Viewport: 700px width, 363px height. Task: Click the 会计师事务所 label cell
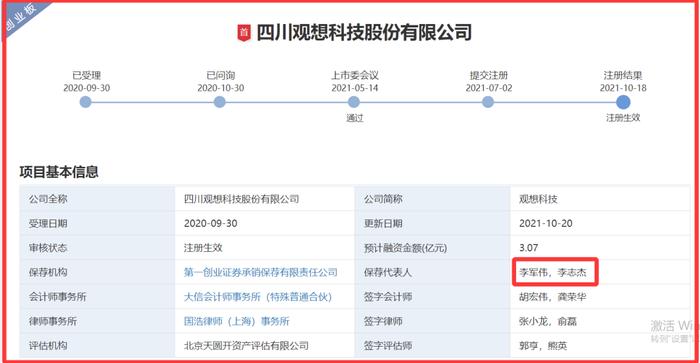coord(97,297)
